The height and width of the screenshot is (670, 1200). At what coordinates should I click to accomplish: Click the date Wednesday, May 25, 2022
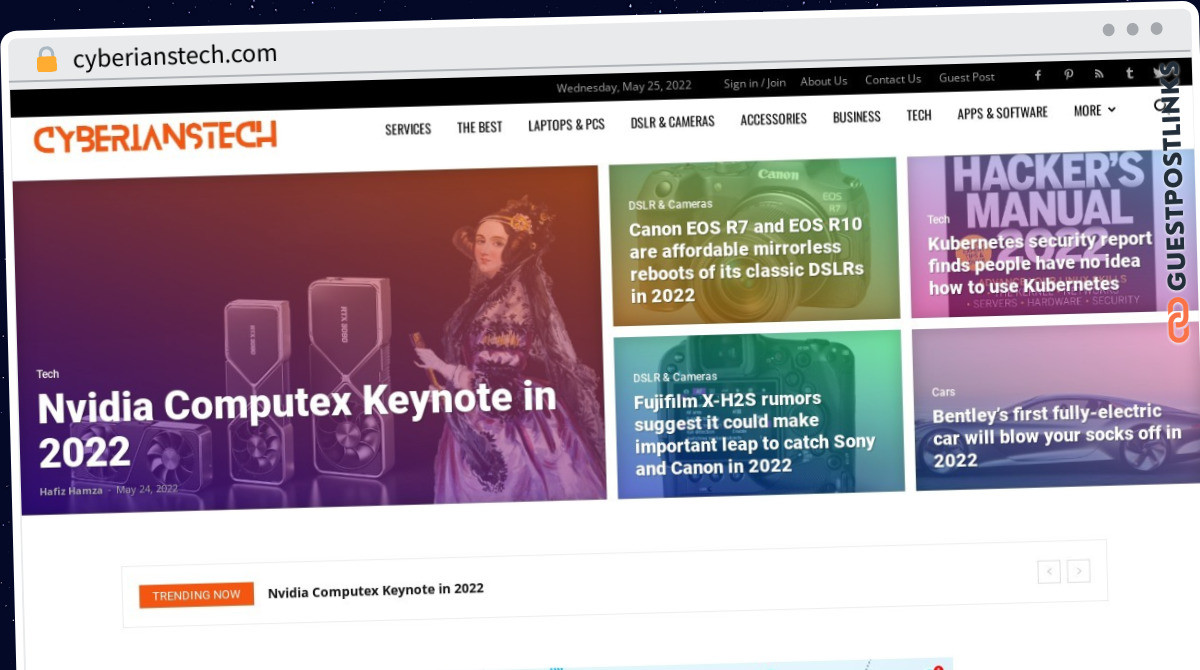[x=624, y=87]
